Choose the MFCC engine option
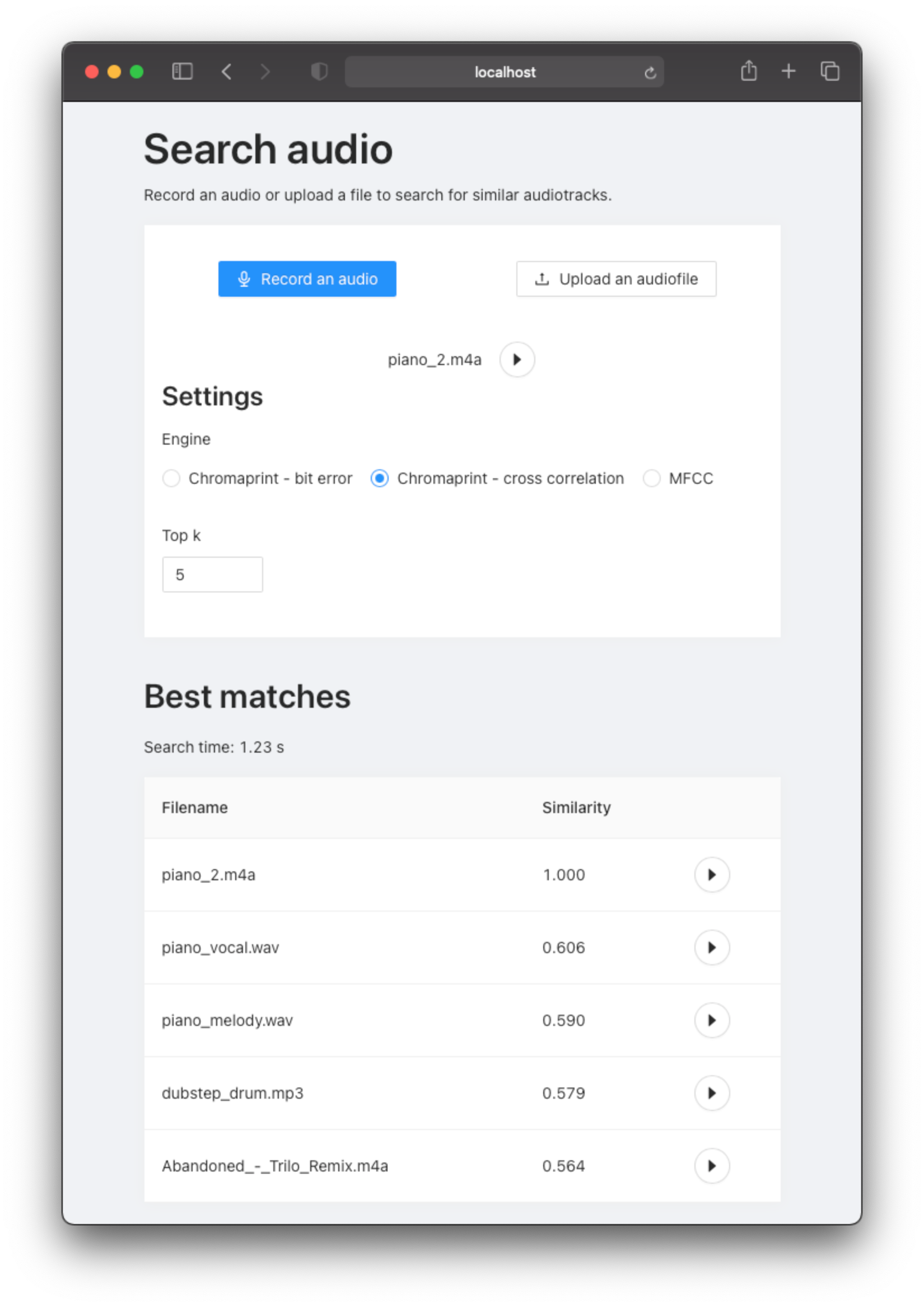The width and height of the screenshot is (924, 1307). (651, 478)
